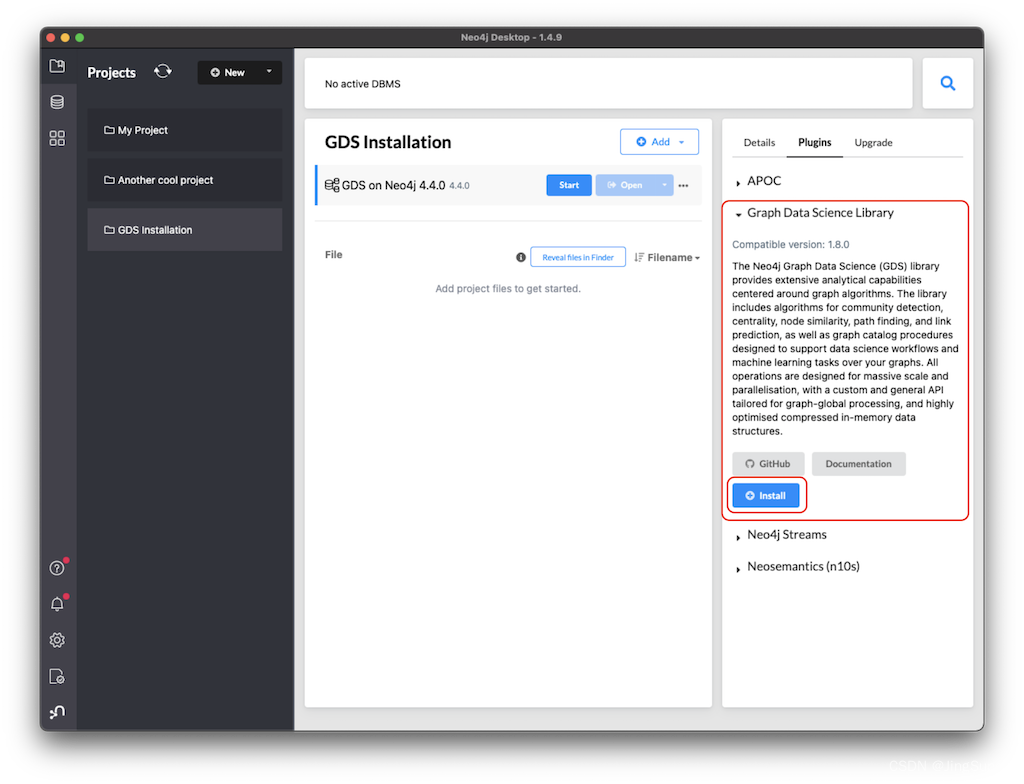Collapse the Graph Data Science Library section
The height and width of the screenshot is (784, 1024).
point(814,213)
